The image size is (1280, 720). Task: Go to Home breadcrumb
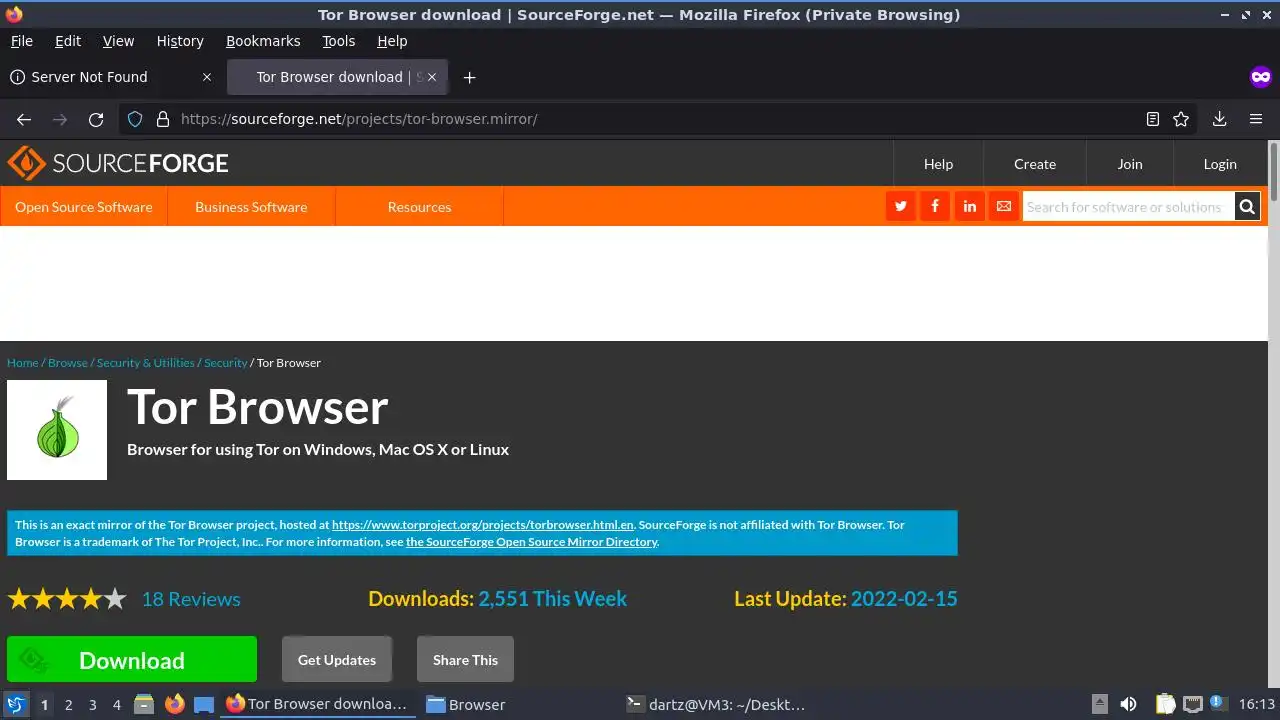point(22,363)
